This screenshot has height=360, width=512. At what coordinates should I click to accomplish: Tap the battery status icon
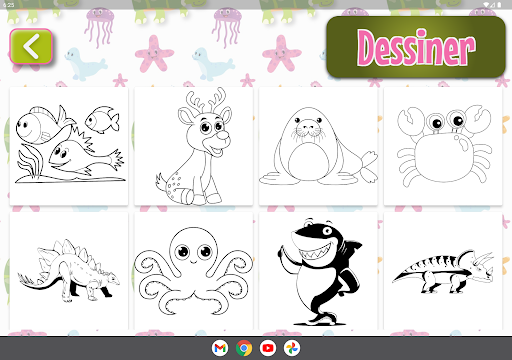[499, 5]
